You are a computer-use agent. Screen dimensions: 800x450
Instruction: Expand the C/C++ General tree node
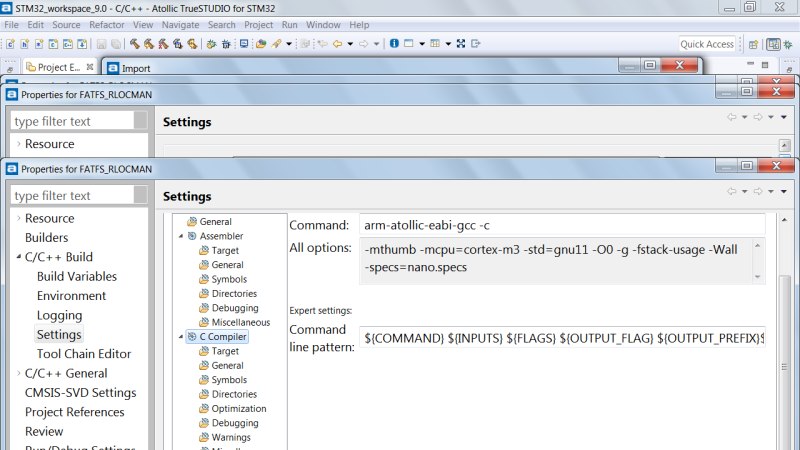(x=18, y=373)
